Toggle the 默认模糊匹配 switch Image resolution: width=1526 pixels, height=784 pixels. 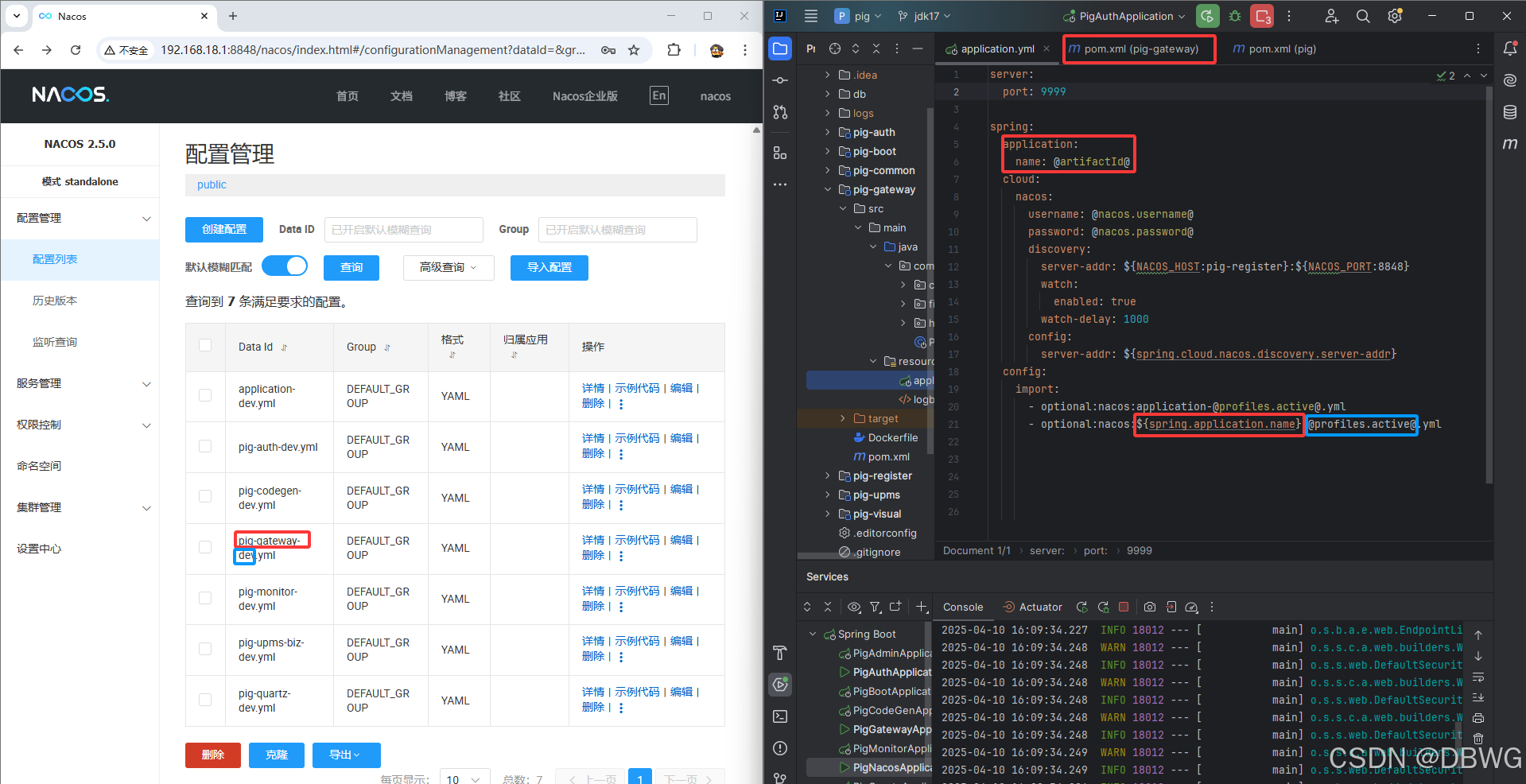285,266
